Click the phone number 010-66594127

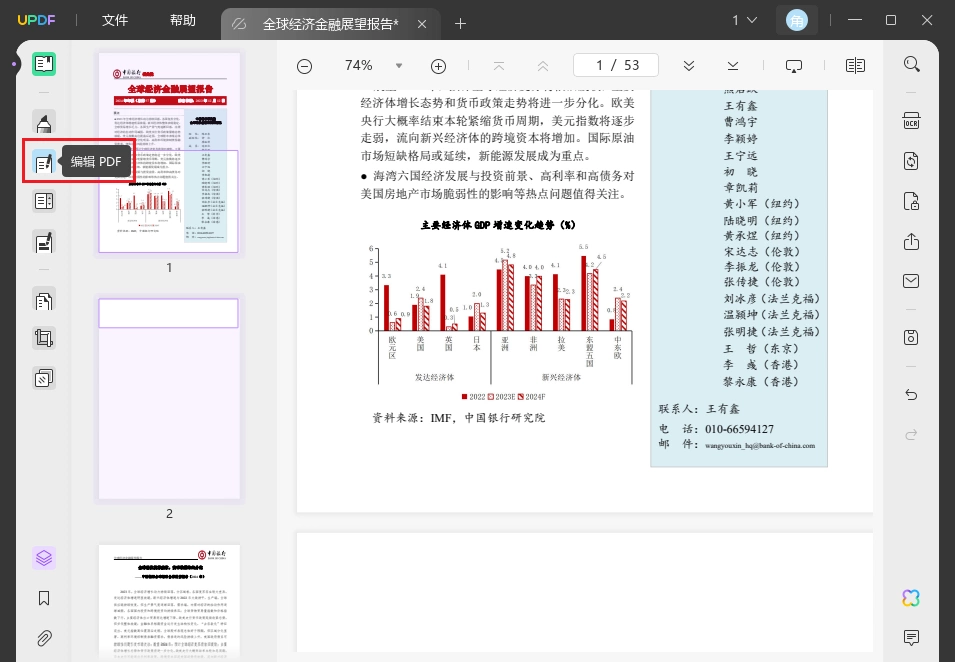739,429
